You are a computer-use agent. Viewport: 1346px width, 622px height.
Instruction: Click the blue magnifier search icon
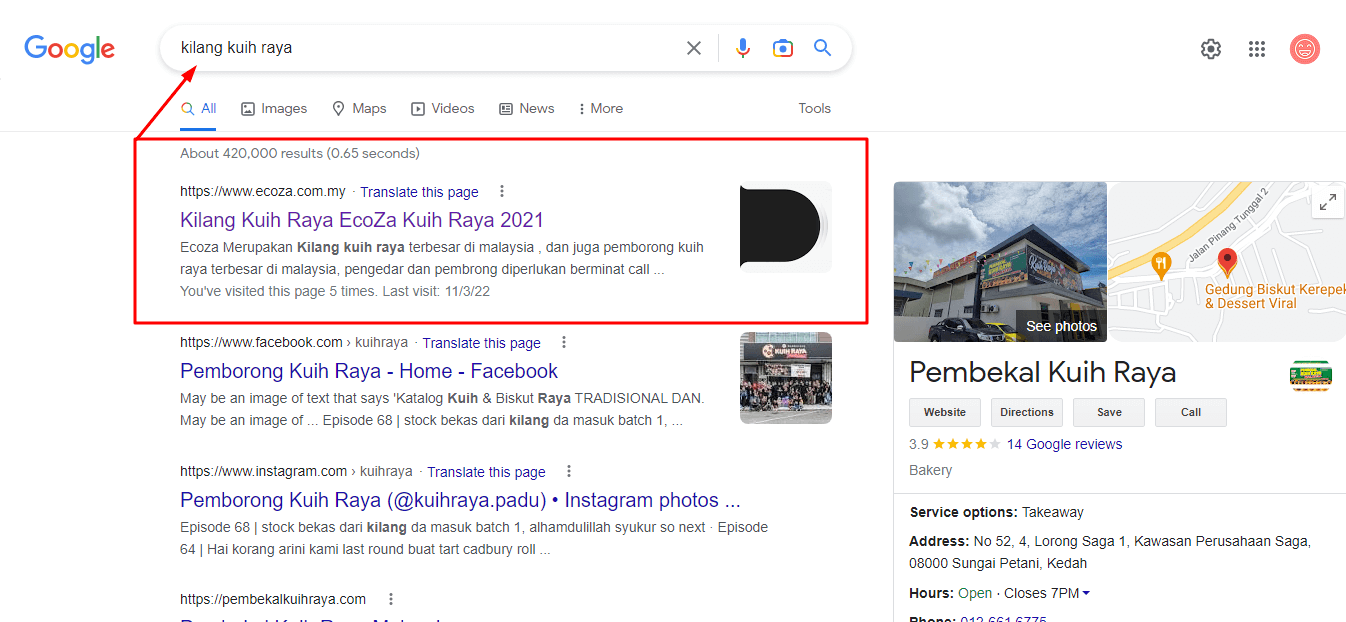822,47
